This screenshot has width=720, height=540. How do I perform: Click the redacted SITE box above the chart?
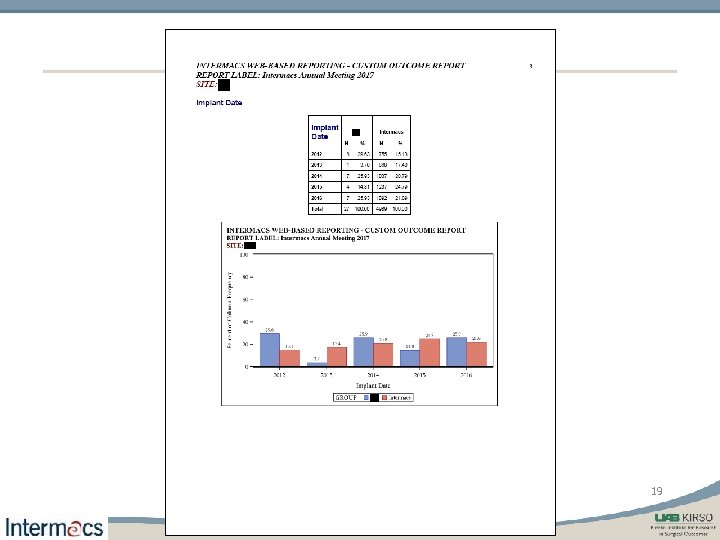click(250, 246)
